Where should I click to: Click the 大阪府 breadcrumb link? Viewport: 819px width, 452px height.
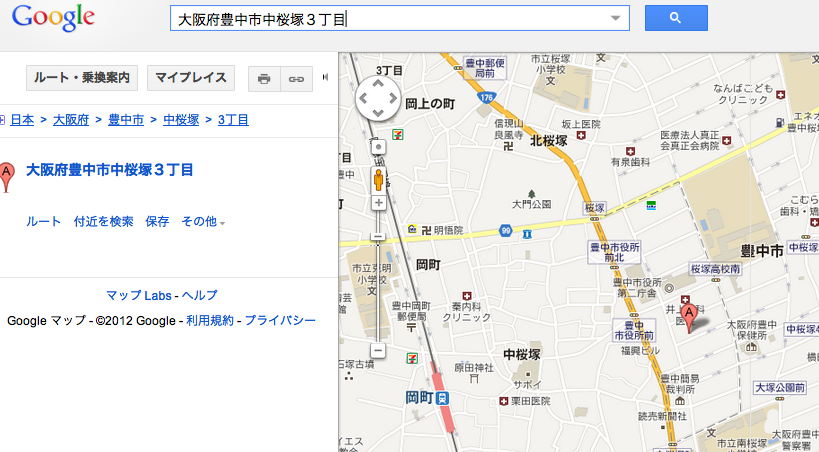(x=71, y=120)
